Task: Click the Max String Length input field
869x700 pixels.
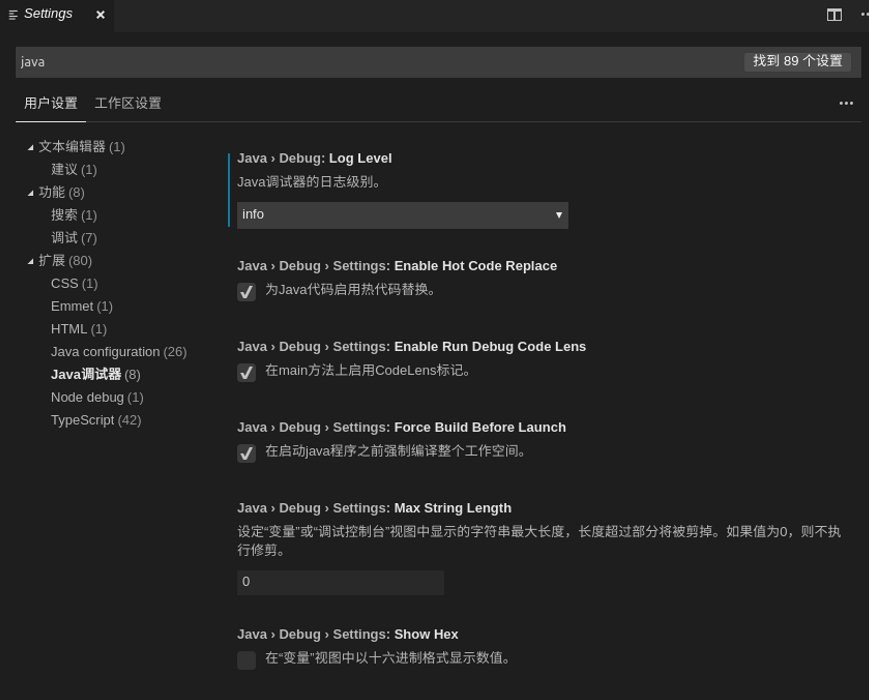Action: 340,581
